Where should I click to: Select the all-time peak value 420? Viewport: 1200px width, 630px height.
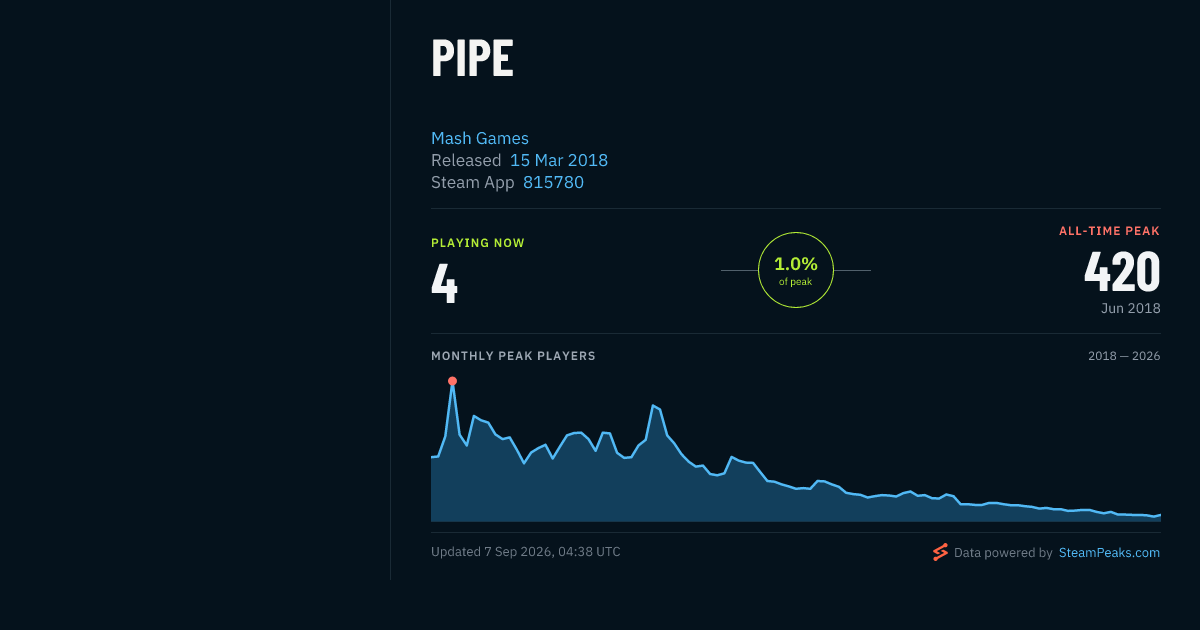click(1122, 271)
